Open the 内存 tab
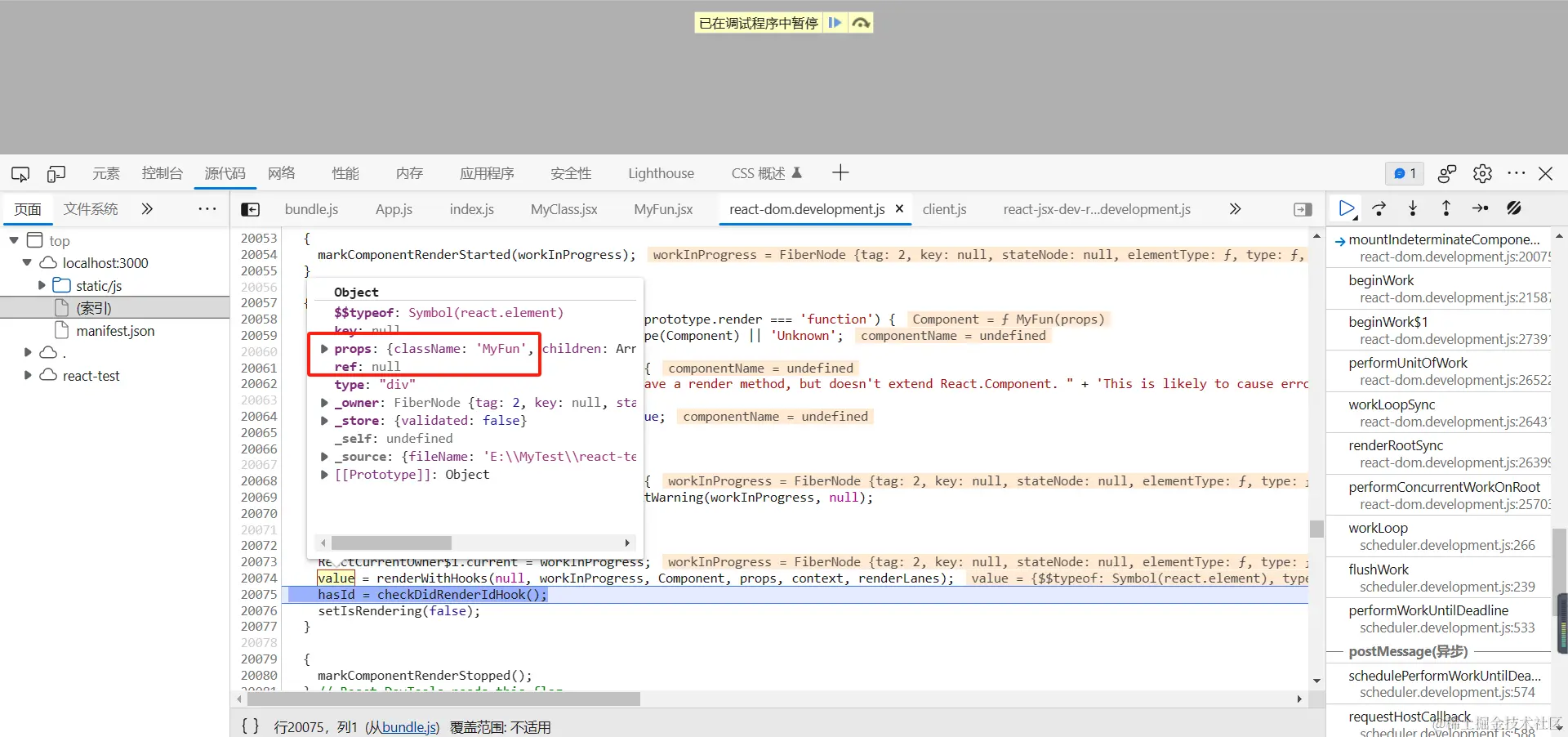This screenshot has width=1568, height=737. pyautogui.click(x=409, y=173)
